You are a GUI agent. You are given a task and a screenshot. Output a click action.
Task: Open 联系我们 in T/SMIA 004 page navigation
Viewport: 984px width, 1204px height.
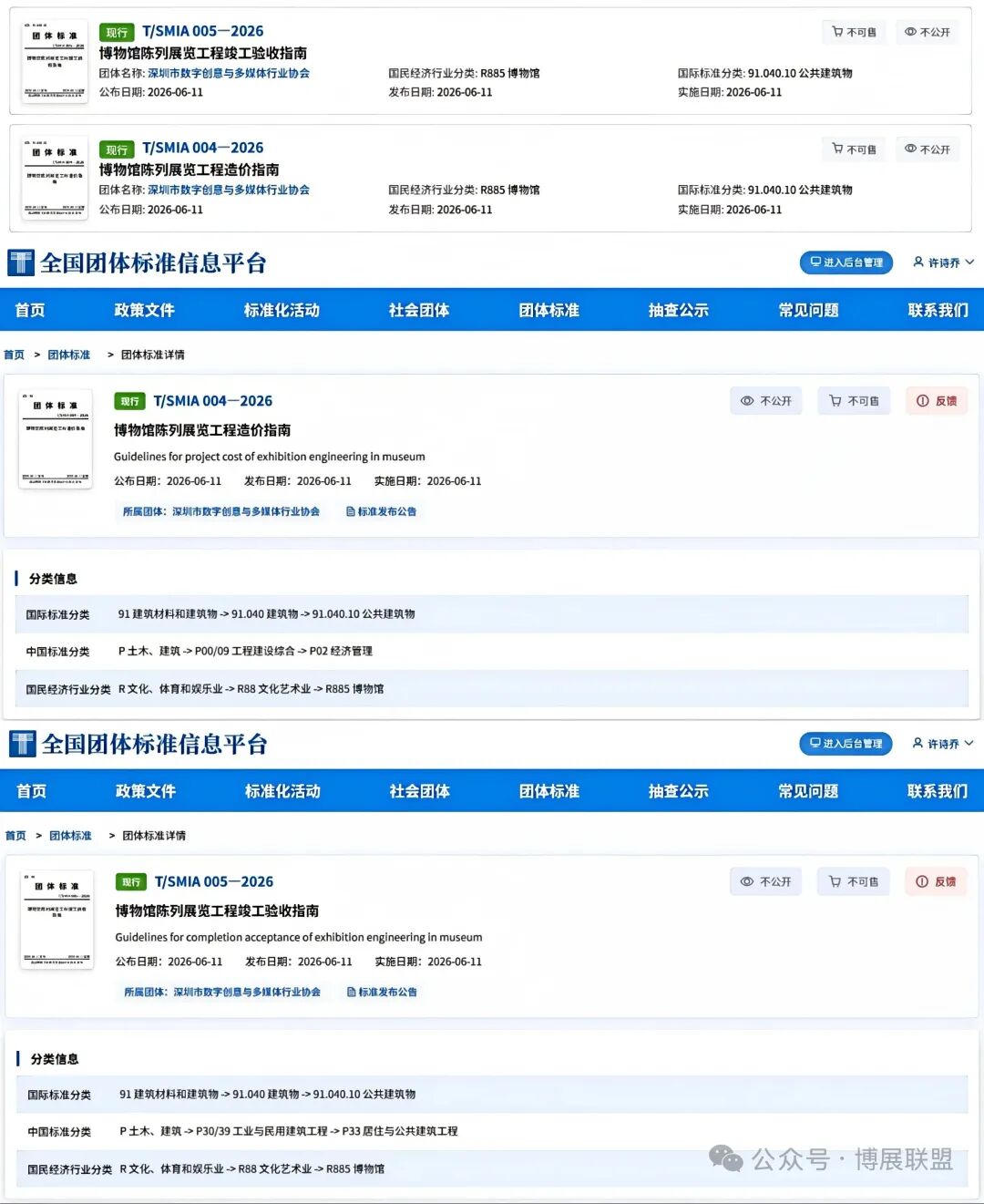coord(938,310)
